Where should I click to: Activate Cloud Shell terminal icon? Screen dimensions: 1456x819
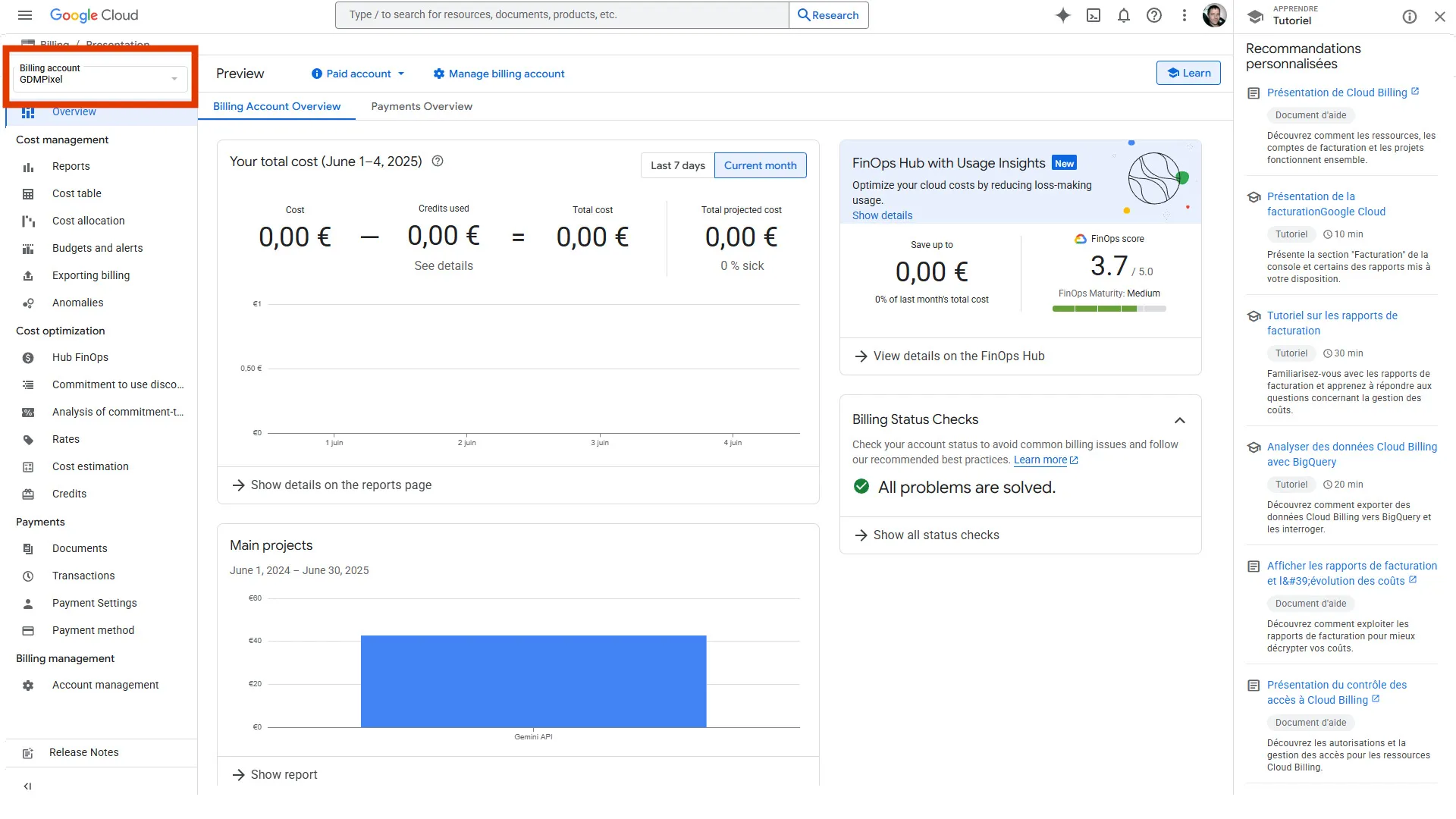[1094, 15]
